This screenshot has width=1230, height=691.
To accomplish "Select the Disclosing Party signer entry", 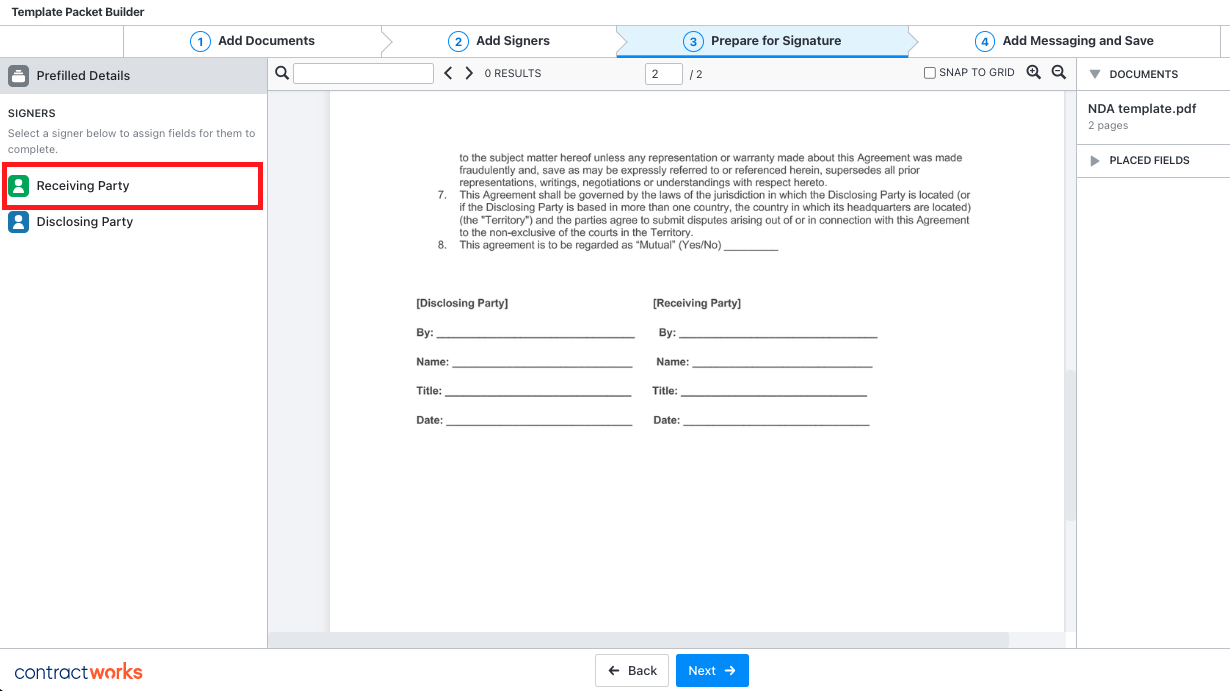I will [100, 221].
